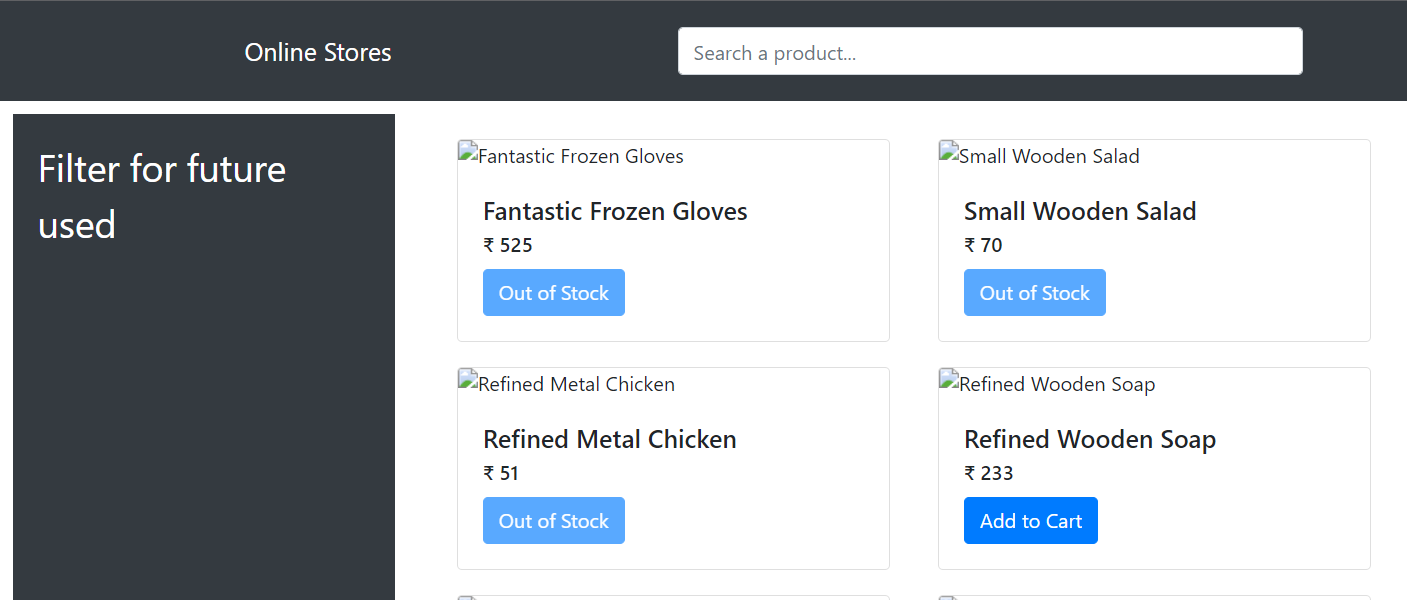Viewport: 1407px width, 600px height.
Task: Click the broken image icon for Refined Wooden Soap
Action: point(949,382)
